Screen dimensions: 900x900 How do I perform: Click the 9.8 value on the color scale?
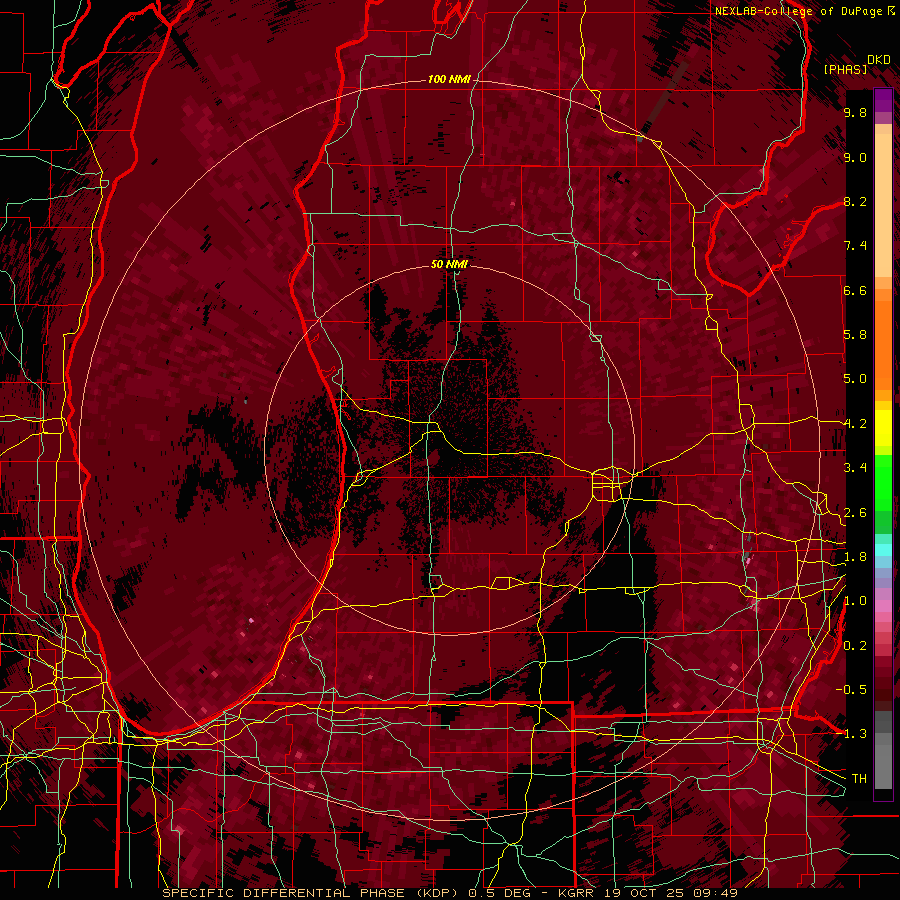(855, 112)
